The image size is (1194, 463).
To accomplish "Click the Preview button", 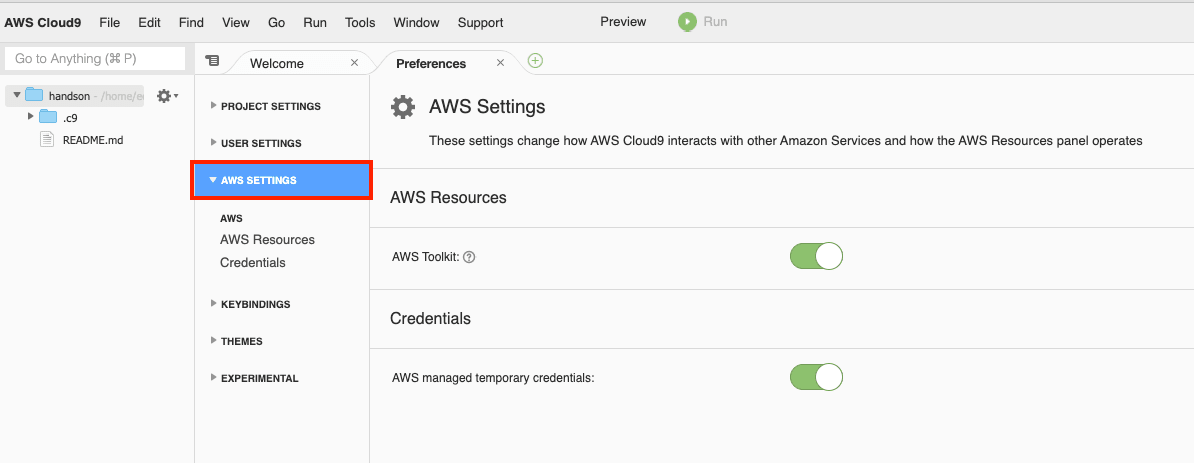I will click(623, 21).
